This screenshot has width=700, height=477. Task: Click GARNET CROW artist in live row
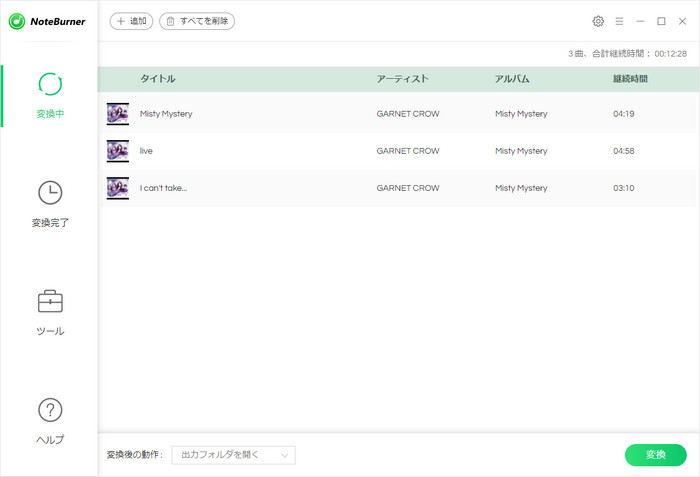click(408, 151)
